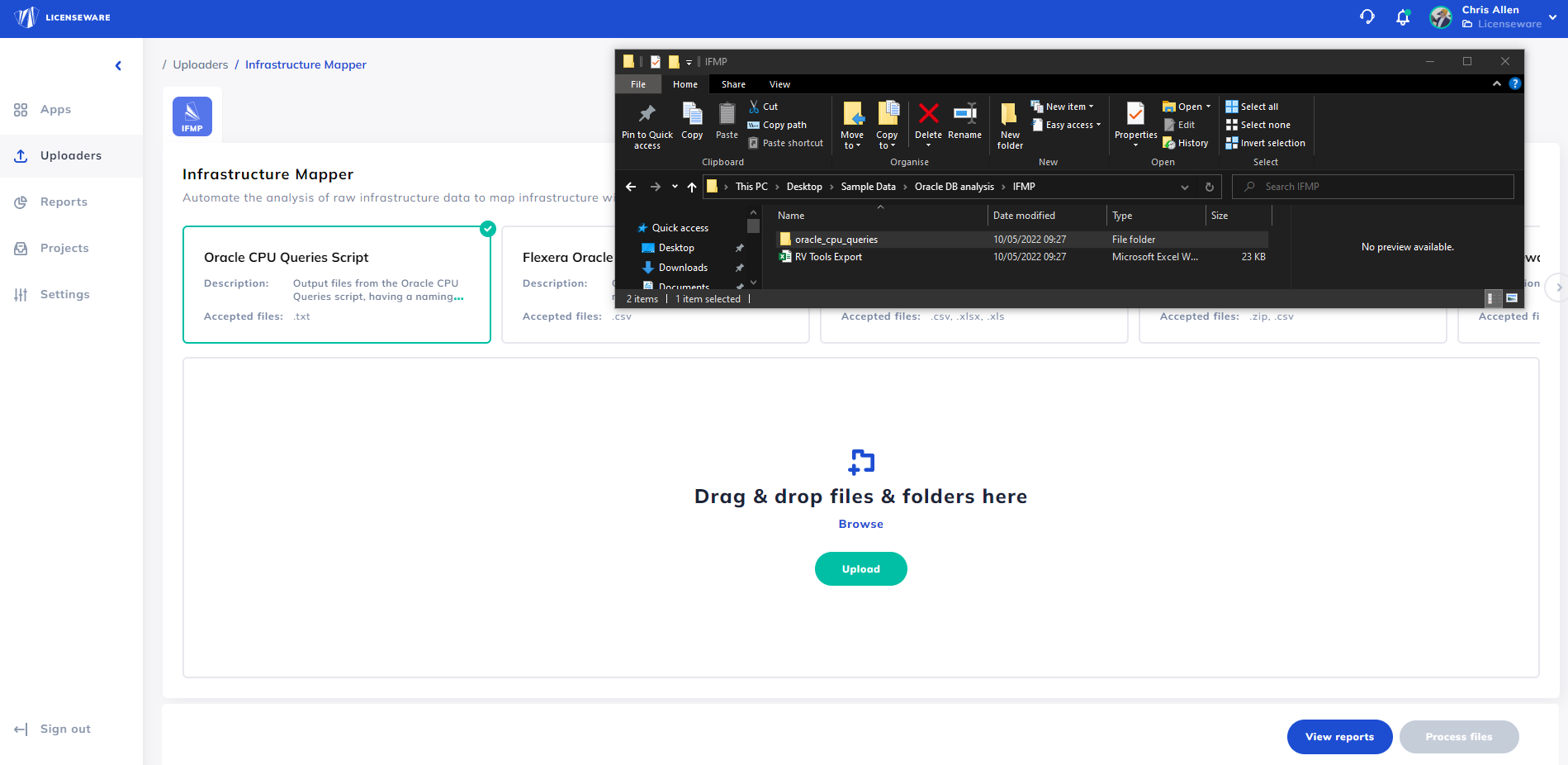Click the Search IFMP field

(1373, 187)
